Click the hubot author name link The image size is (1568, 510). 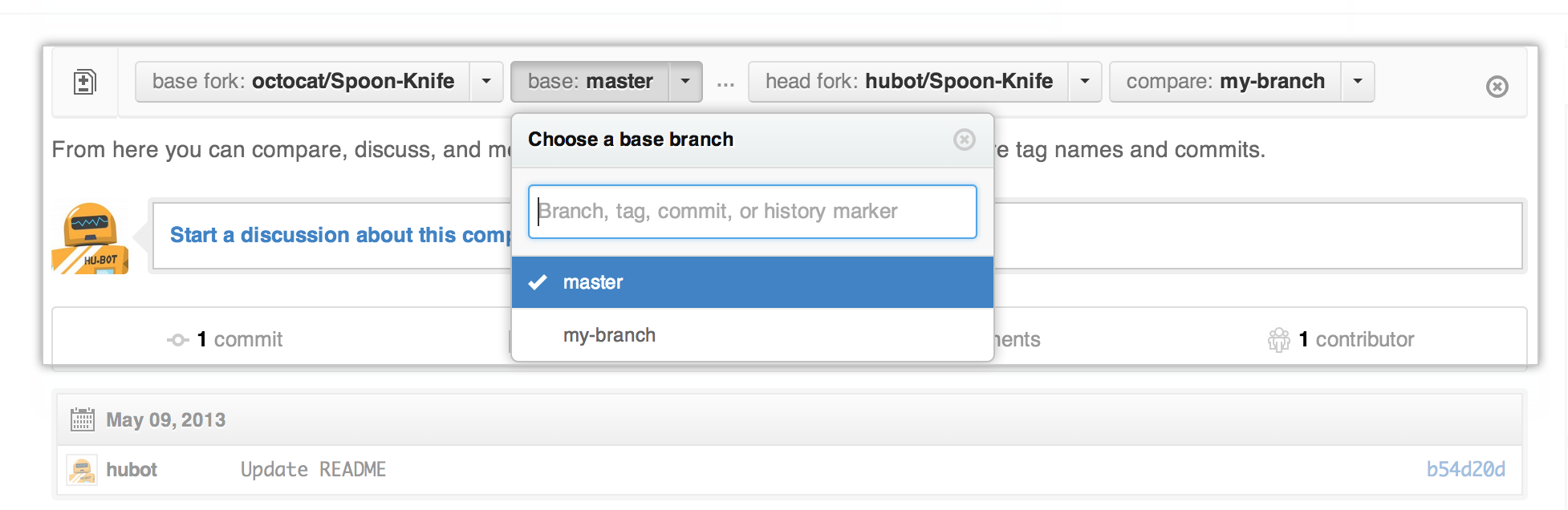pos(132,470)
